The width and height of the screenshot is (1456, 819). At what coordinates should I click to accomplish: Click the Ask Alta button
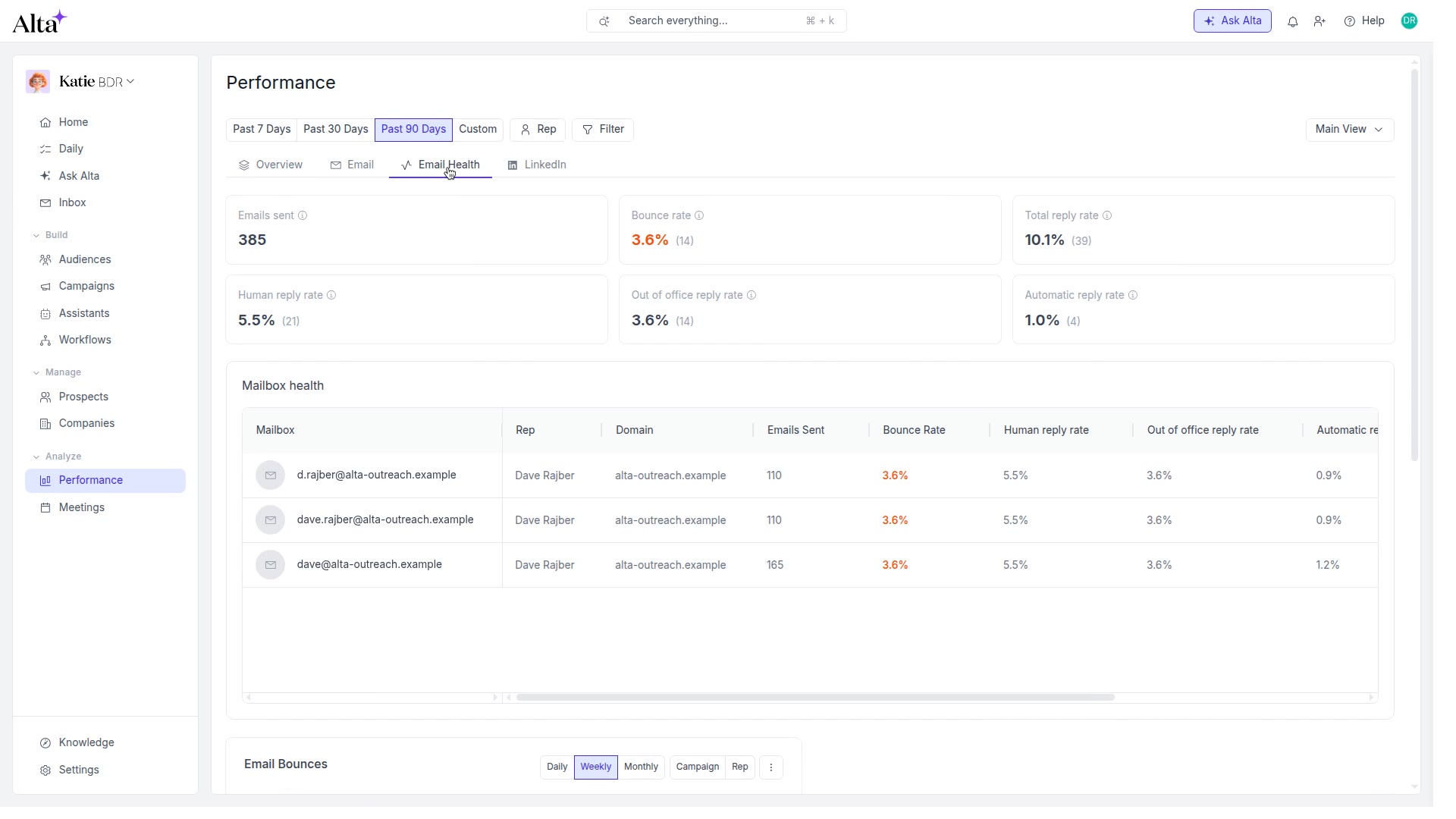point(1232,21)
